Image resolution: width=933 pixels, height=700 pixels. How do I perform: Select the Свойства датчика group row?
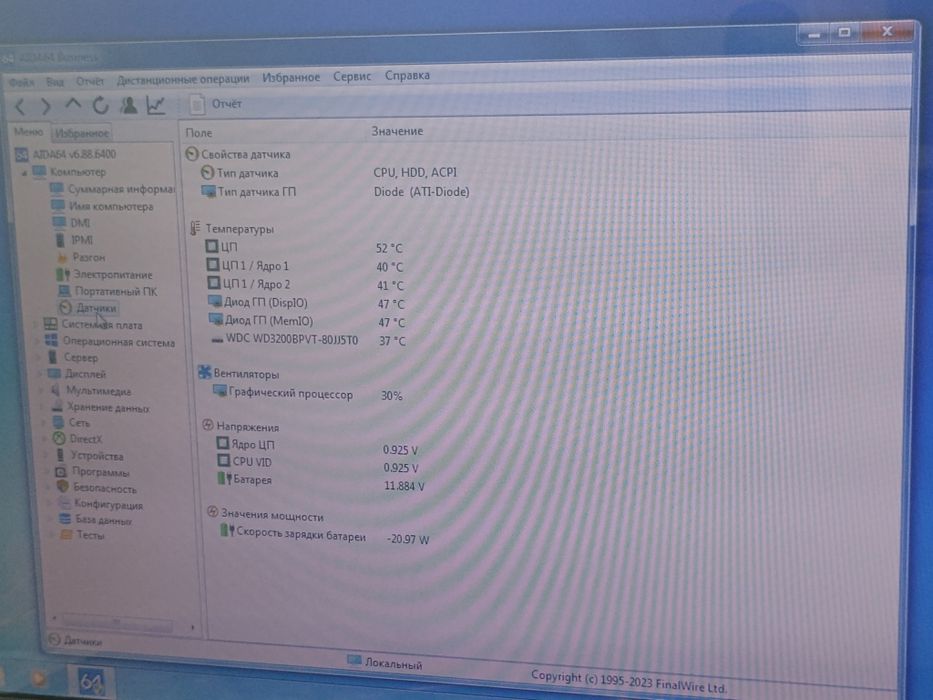pos(238,155)
